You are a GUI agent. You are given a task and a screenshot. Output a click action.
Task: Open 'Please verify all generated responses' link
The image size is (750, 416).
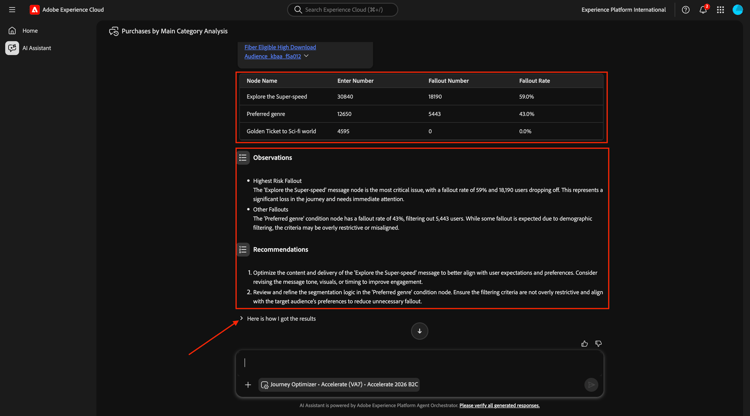point(499,405)
